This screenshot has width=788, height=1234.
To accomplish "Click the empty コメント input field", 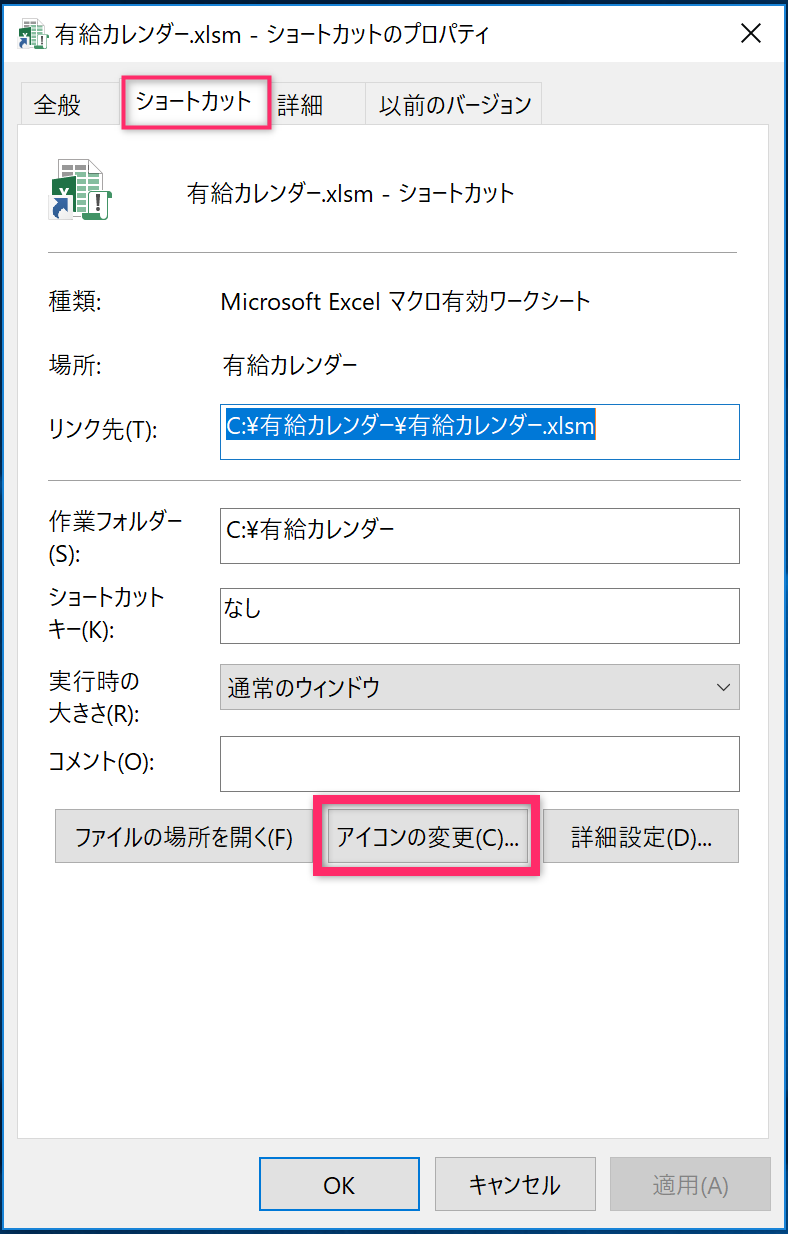I will pos(479,764).
